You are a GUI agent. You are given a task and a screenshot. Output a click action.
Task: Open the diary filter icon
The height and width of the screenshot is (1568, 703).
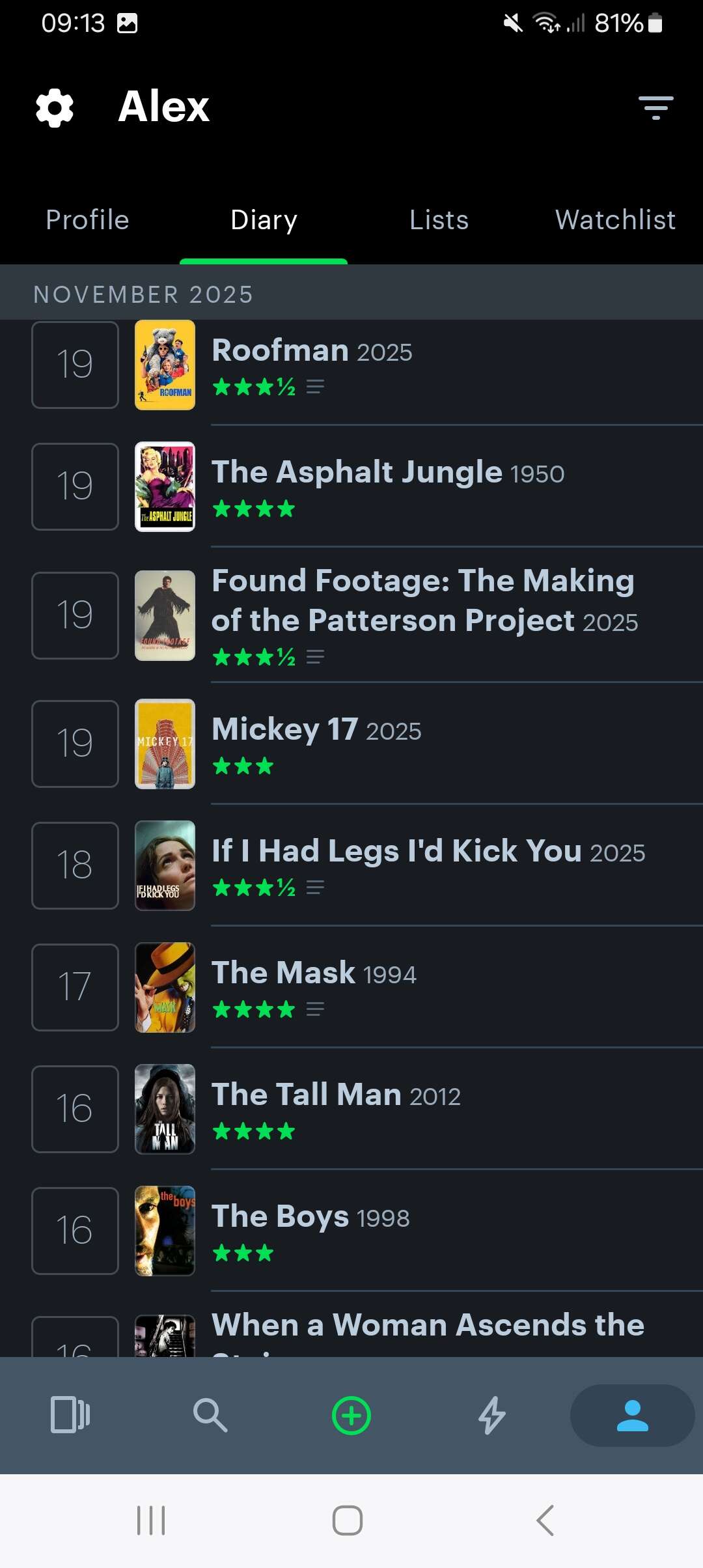[x=655, y=107]
